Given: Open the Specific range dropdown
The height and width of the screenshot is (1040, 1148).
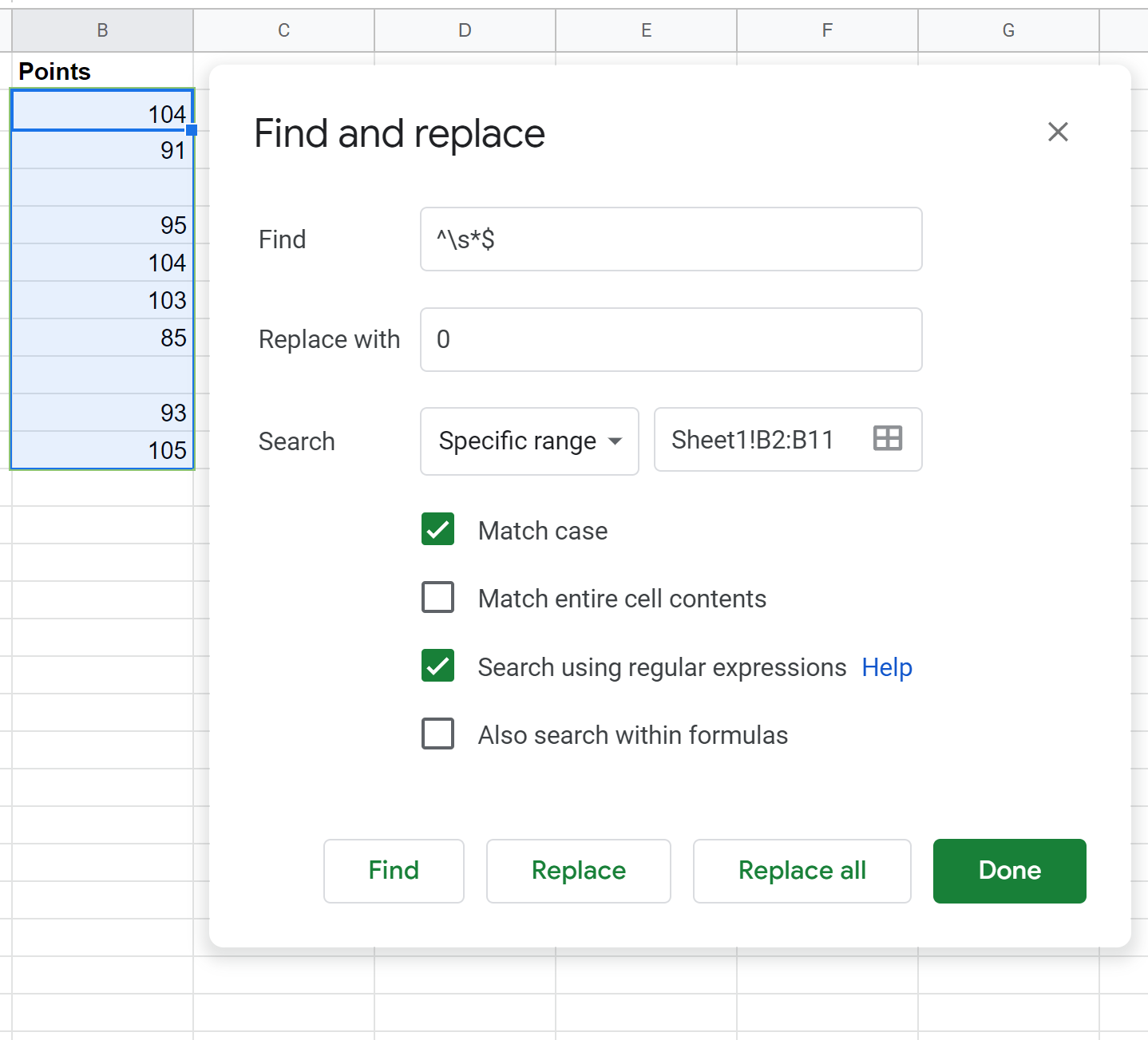Looking at the screenshot, I should [x=528, y=441].
